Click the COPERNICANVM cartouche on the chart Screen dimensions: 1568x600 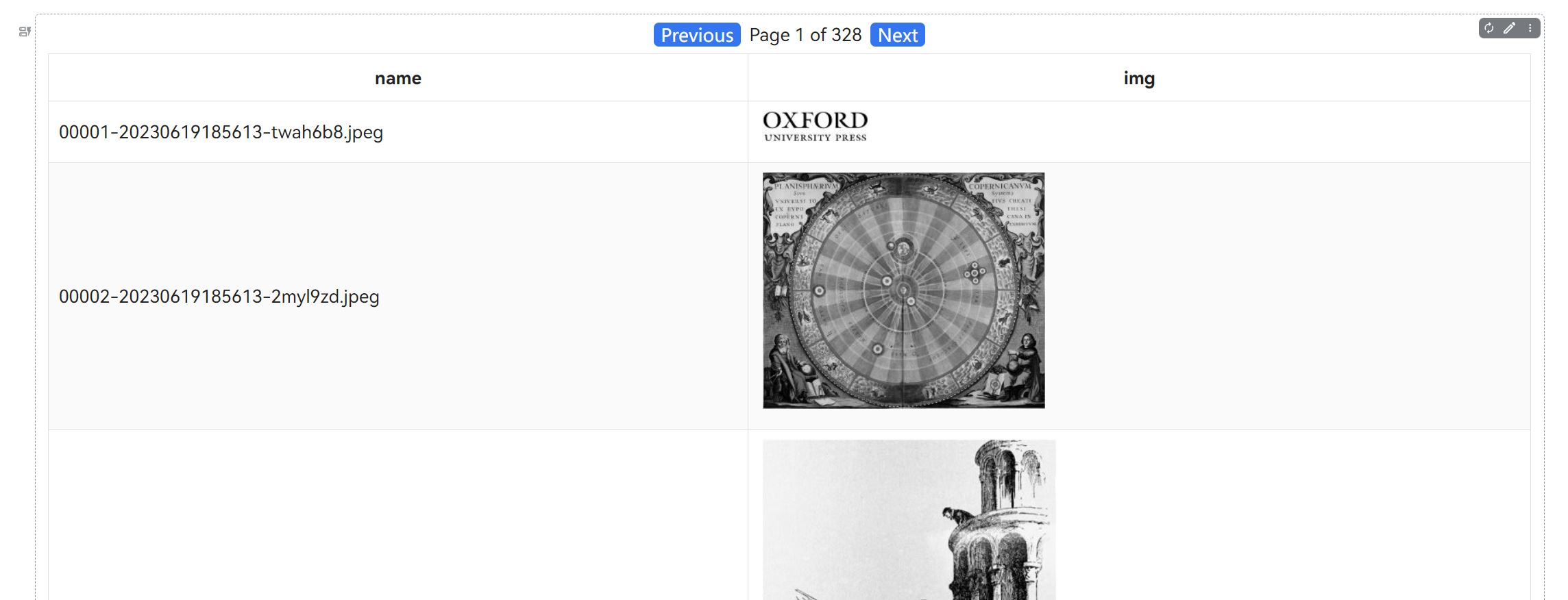tap(1003, 202)
